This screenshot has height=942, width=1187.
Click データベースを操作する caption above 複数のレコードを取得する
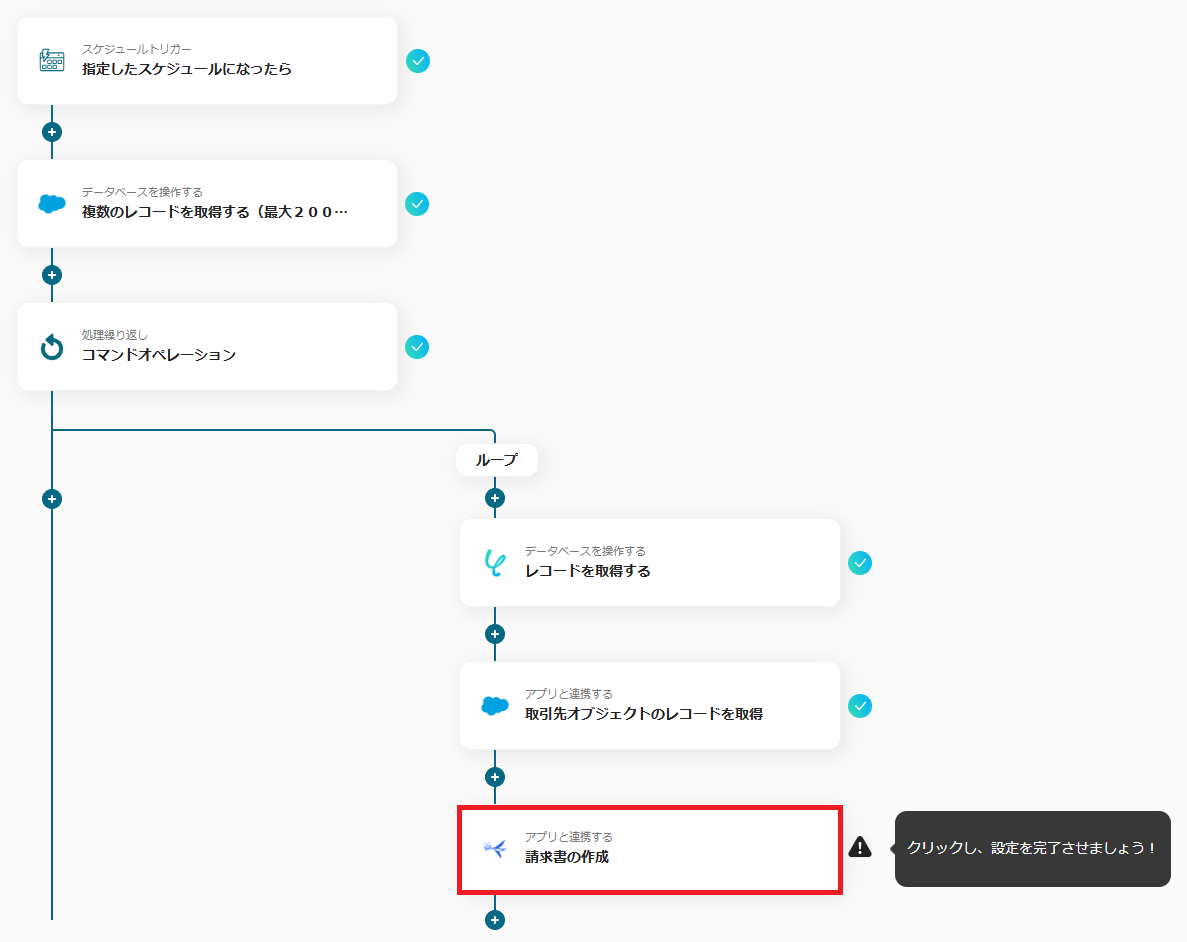142,192
